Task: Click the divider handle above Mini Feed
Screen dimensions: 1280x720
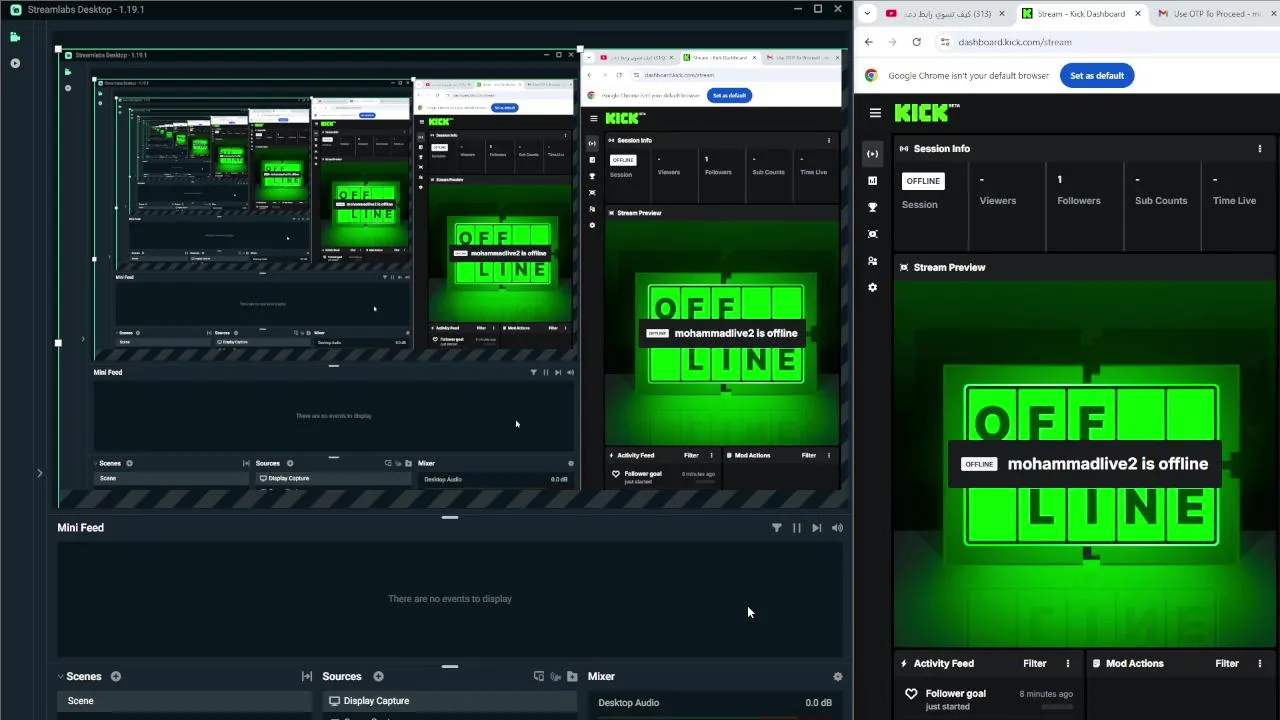Action: [x=450, y=517]
